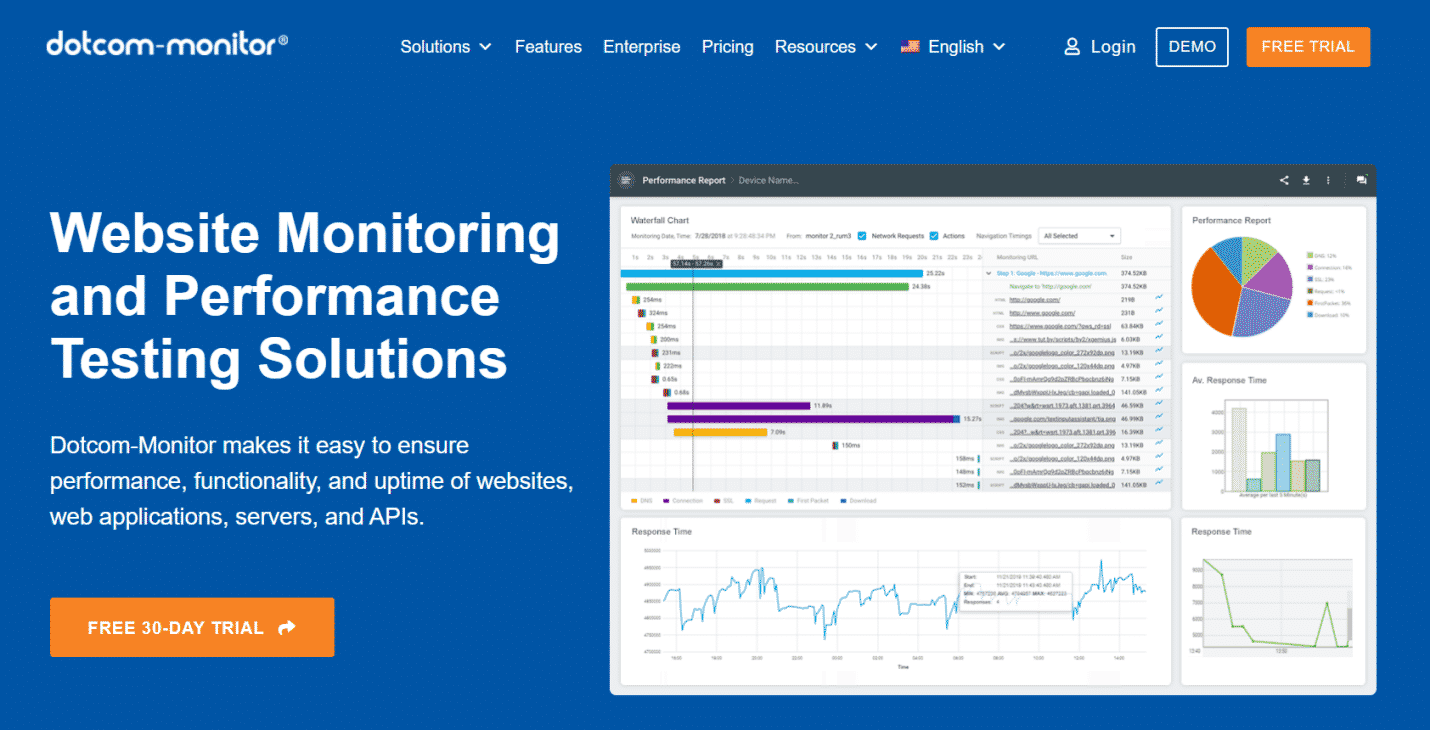Click the sparkline icon next to http://google.com/ row
The width and height of the screenshot is (1430, 730).
click(1159, 299)
